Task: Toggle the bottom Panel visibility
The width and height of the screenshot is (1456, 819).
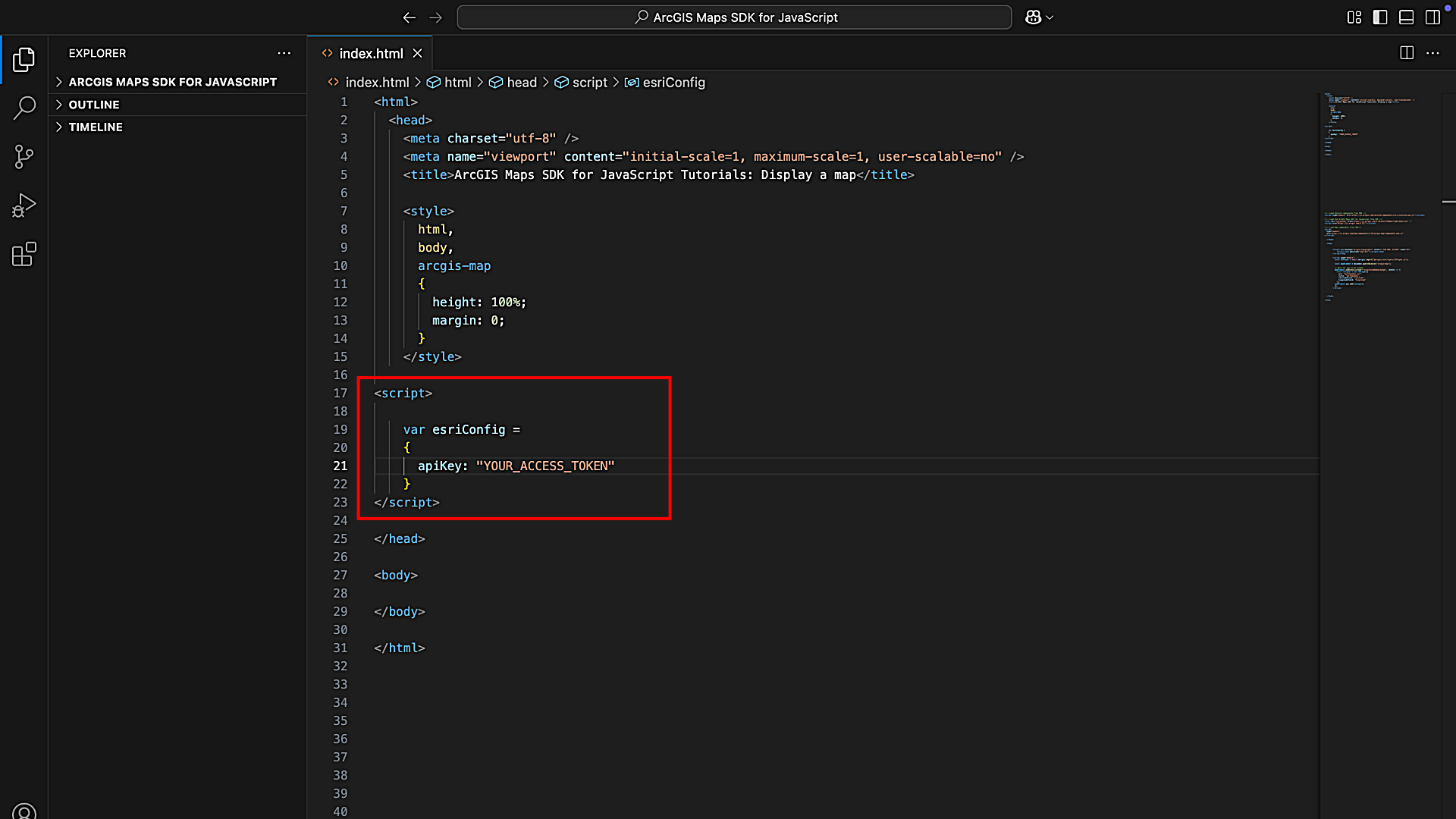Action: pos(1406,17)
